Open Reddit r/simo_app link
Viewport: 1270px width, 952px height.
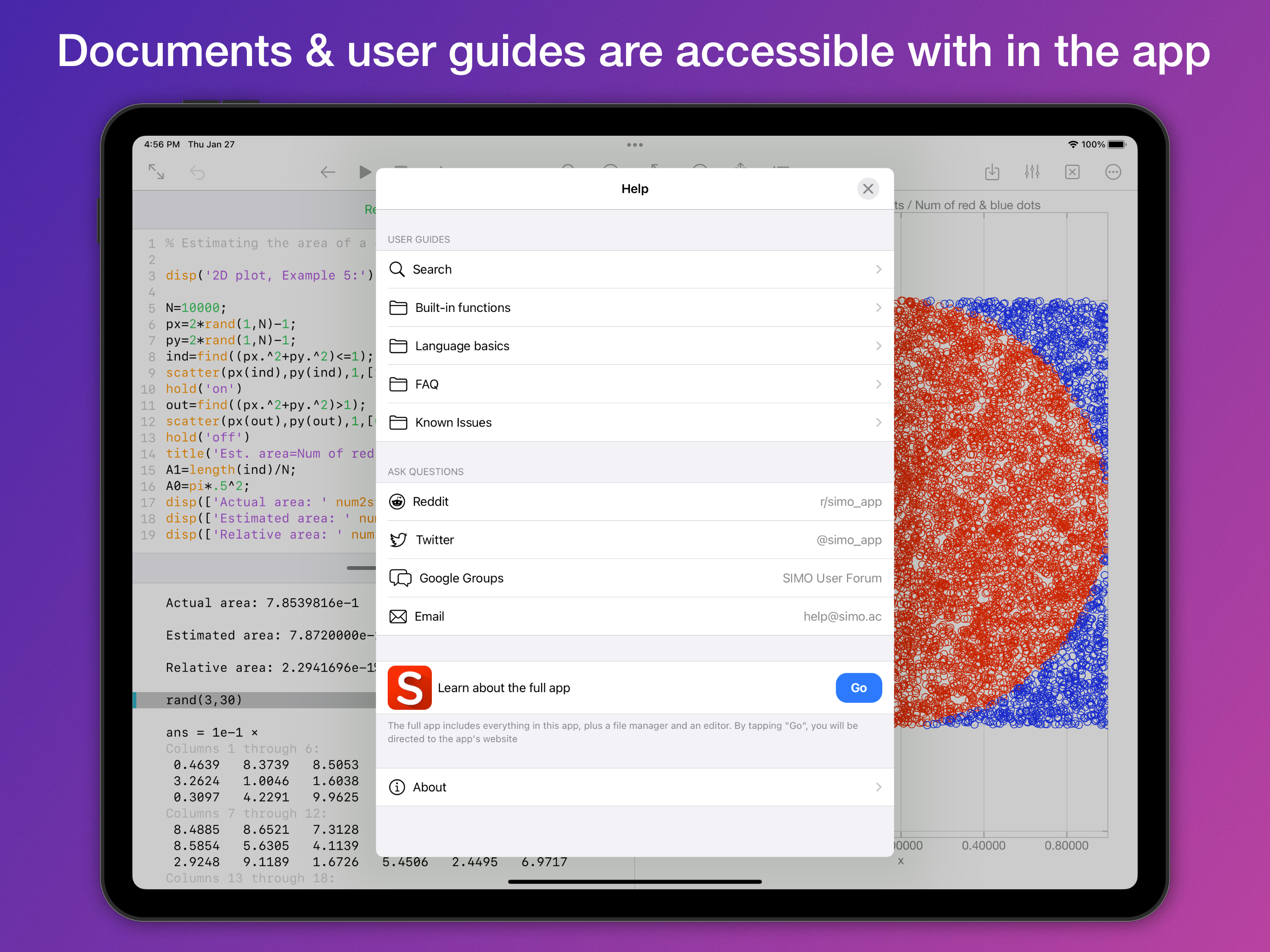tap(635, 502)
